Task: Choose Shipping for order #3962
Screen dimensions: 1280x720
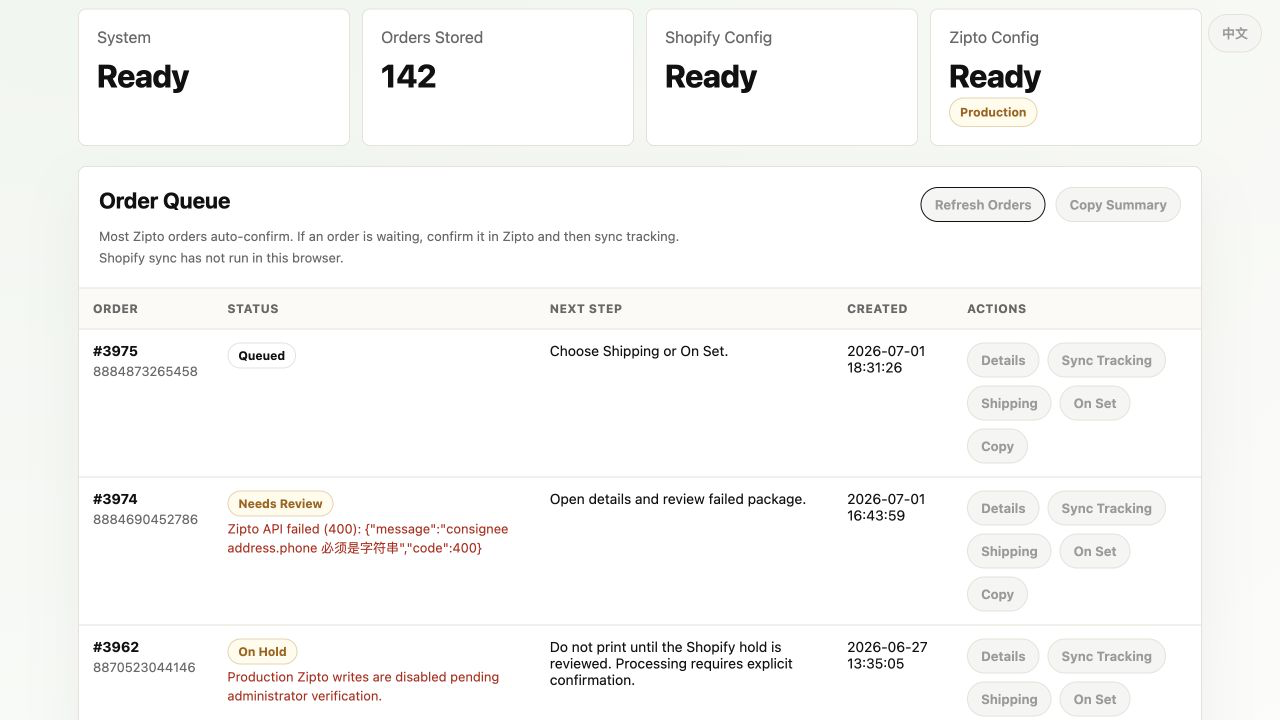Action: tap(1009, 699)
